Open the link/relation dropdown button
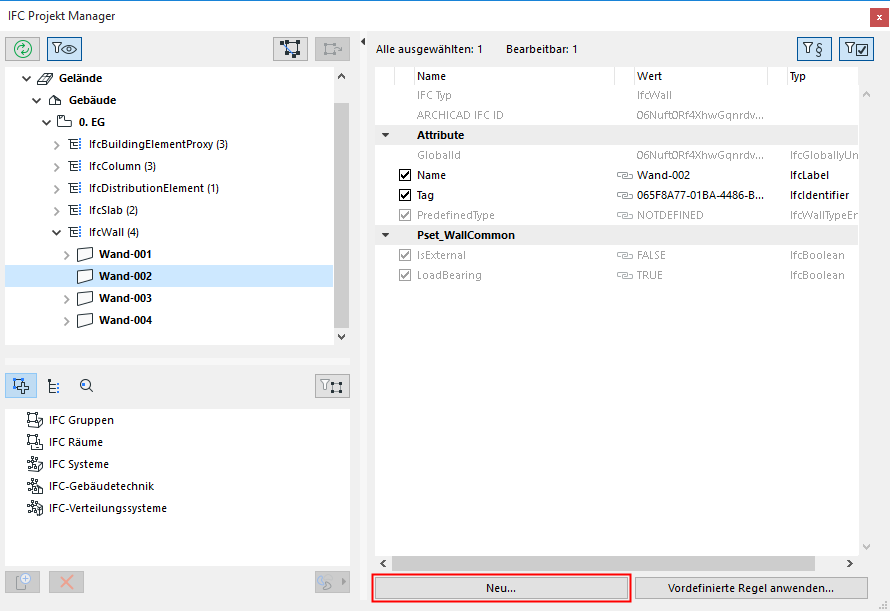890x611 pixels. coord(333,582)
